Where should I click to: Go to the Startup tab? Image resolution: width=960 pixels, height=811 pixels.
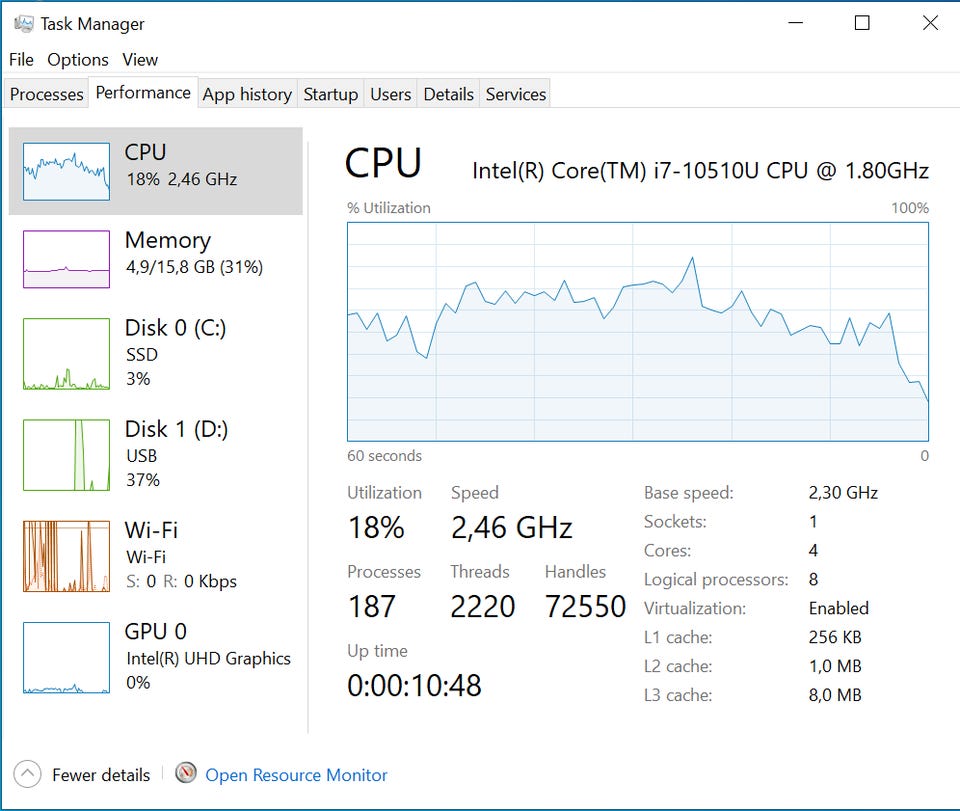(x=330, y=94)
